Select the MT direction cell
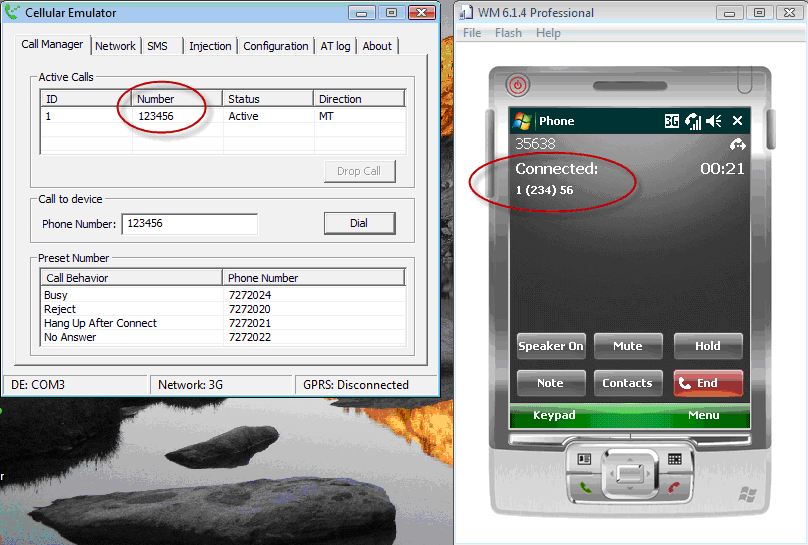 [326, 116]
